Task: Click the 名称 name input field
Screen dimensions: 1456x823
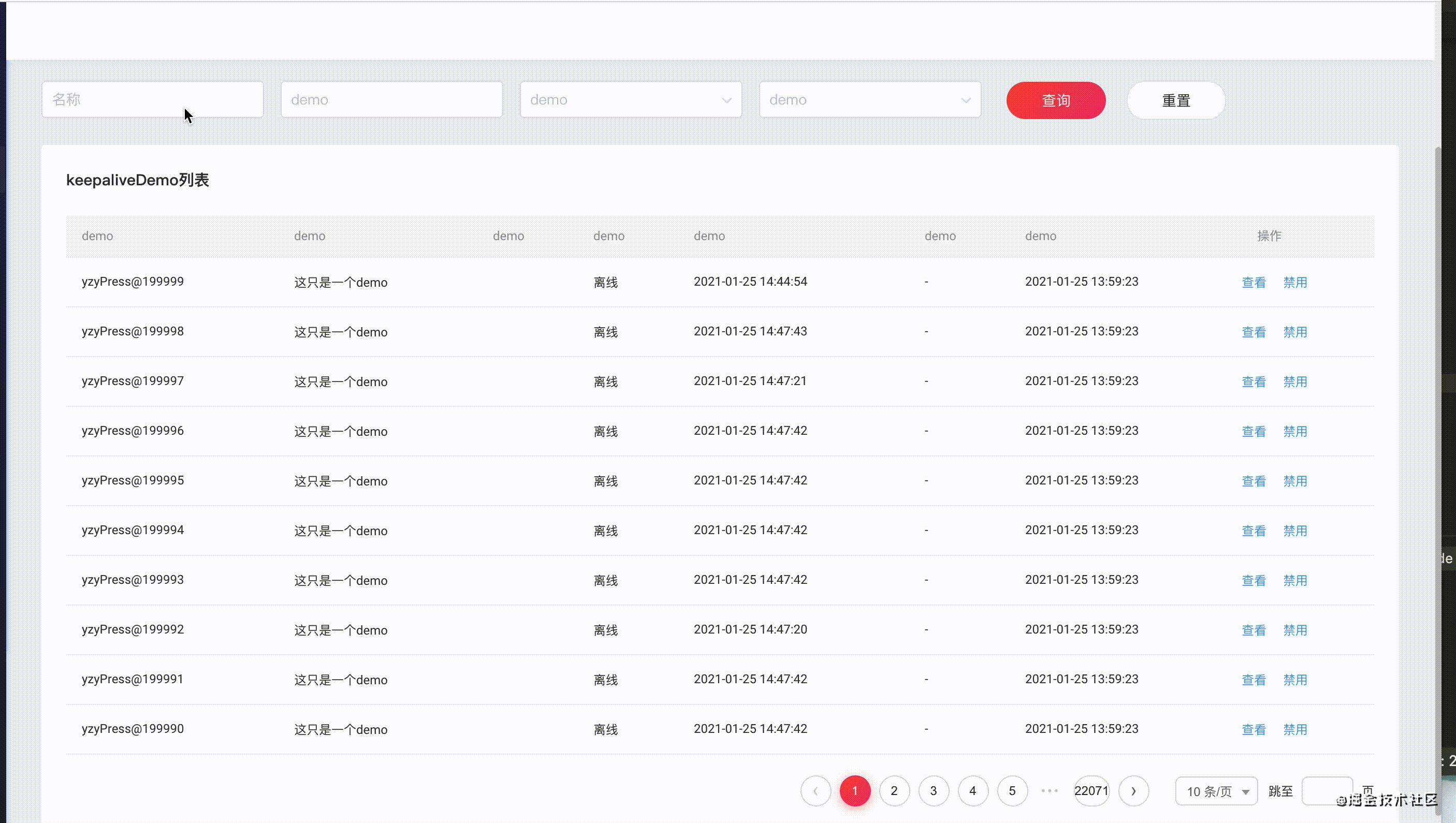Action: pos(153,99)
